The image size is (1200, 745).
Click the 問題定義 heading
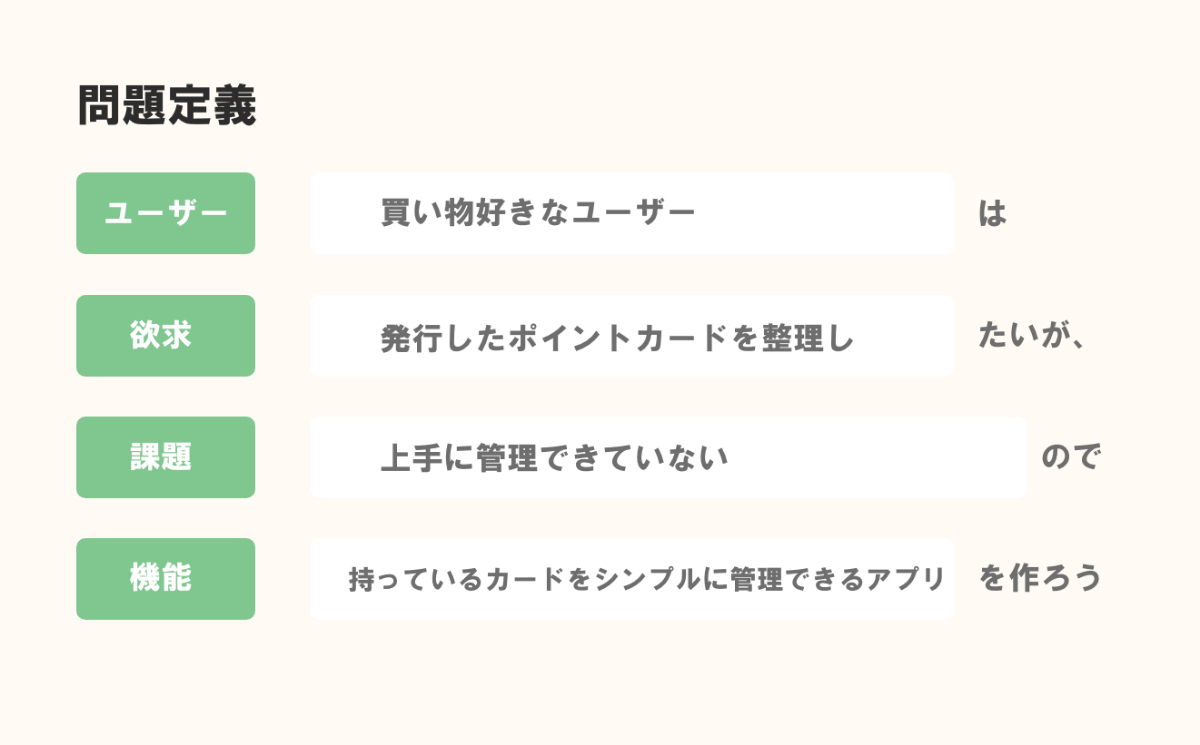pyautogui.click(x=166, y=106)
